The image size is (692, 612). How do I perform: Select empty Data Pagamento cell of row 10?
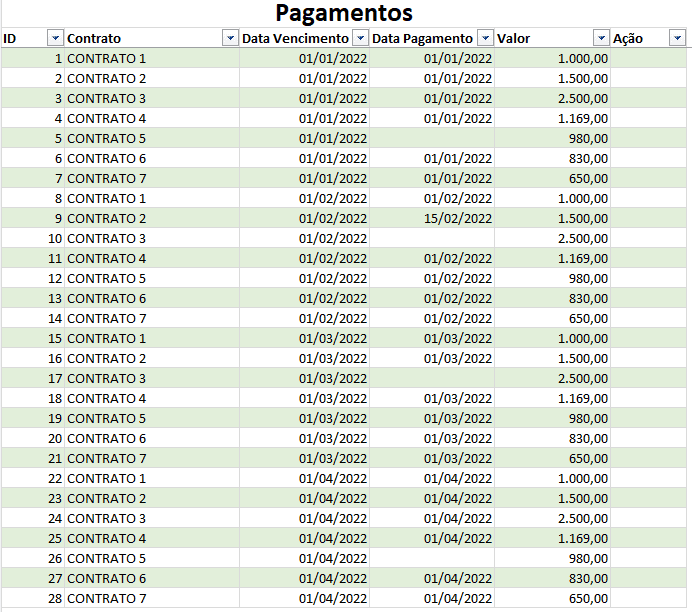pos(432,238)
